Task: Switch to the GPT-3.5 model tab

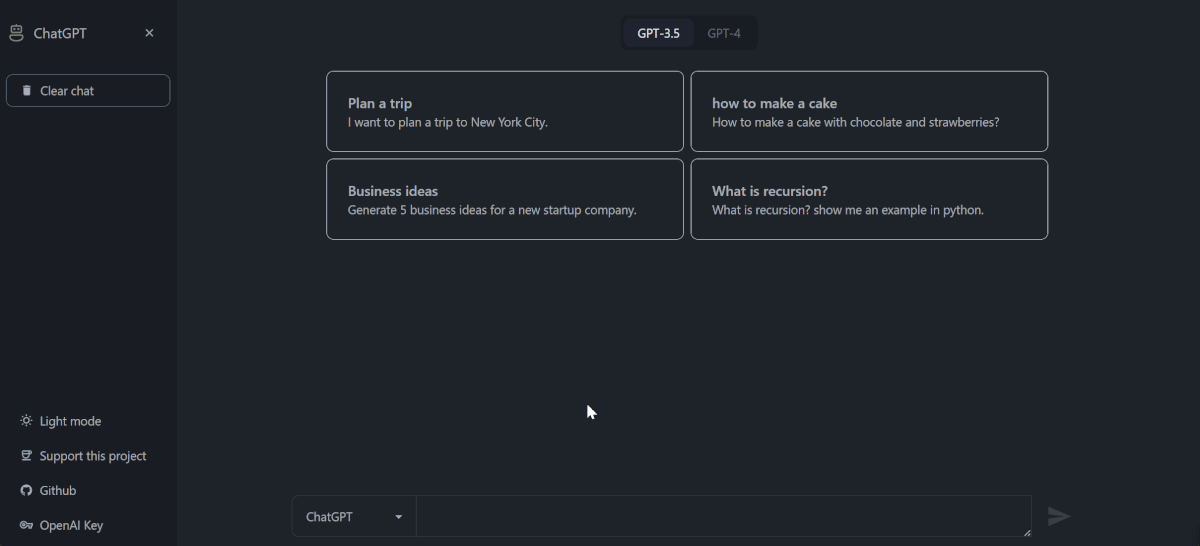Action: (x=658, y=33)
